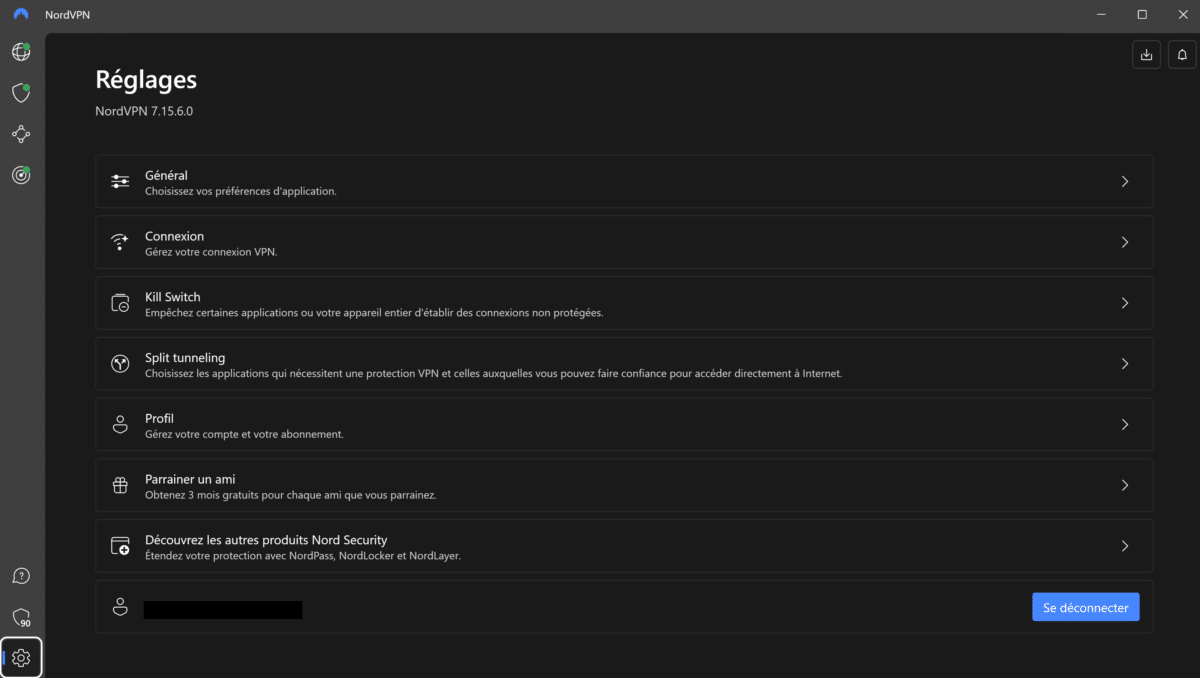Minimize the NordVPN window
The height and width of the screenshot is (678, 1200).
(x=1102, y=15)
